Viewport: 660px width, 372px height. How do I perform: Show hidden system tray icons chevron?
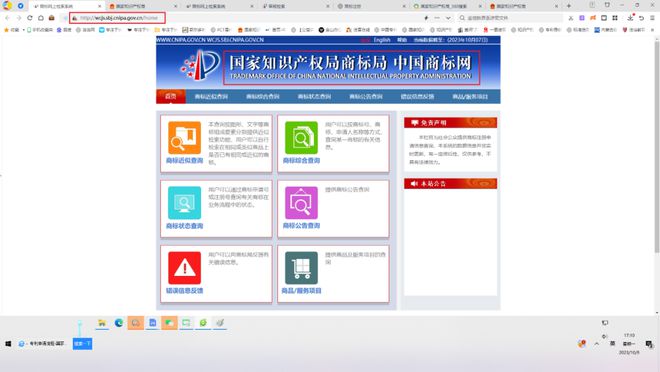coord(596,344)
